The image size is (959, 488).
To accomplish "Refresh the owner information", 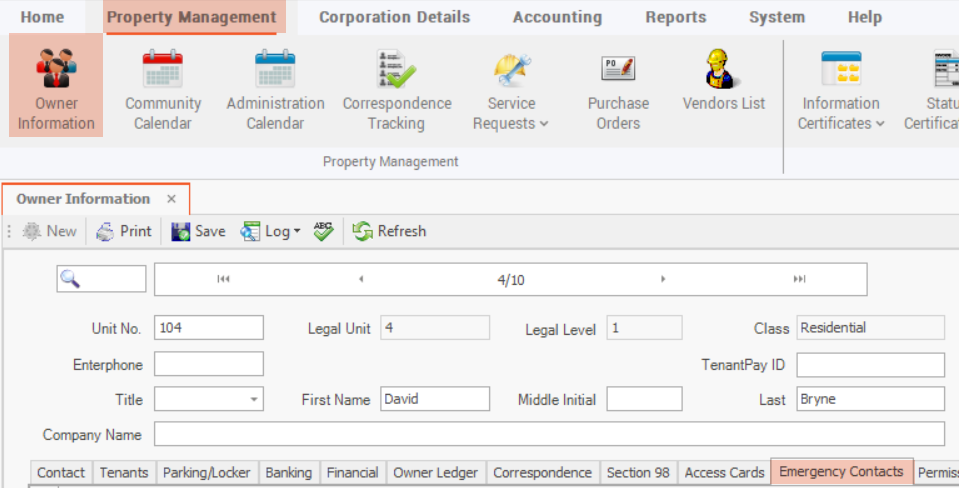I will click(x=389, y=231).
